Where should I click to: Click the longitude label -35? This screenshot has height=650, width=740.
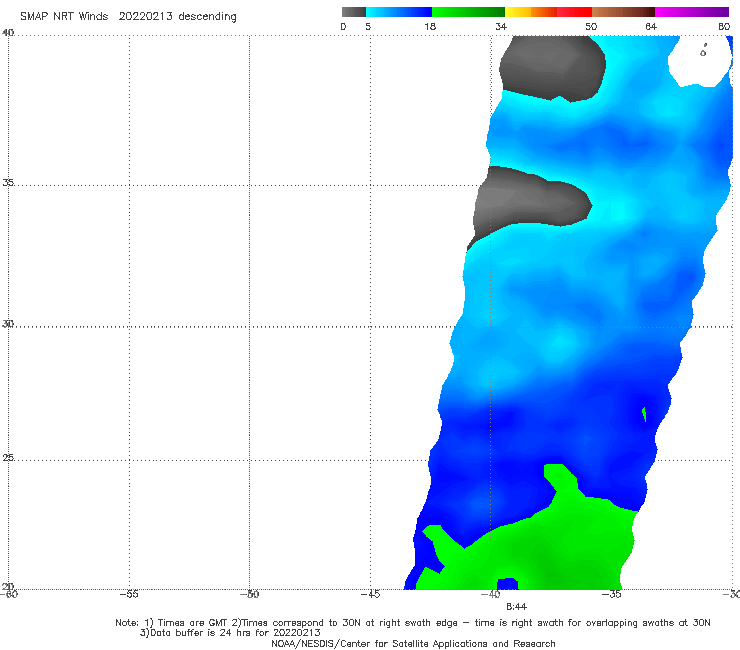tap(612, 594)
